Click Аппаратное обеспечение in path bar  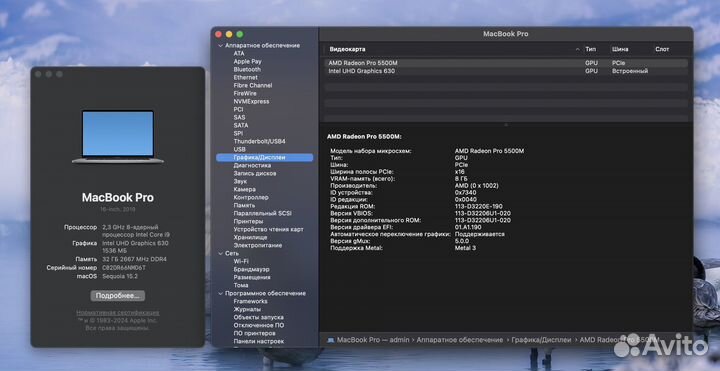(460, 340)
